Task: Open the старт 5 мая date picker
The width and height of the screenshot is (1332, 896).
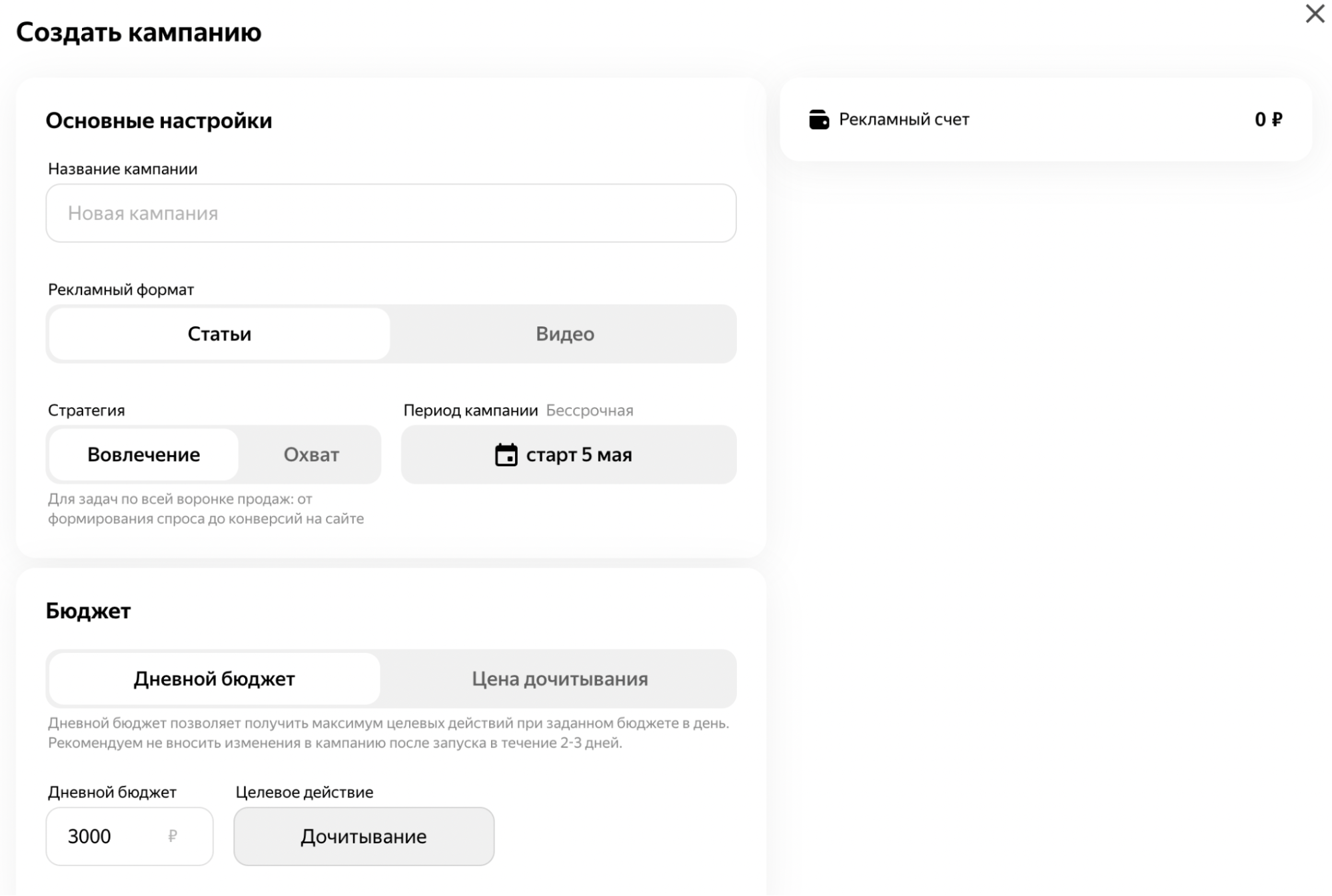Action: (x=578, y=455)
